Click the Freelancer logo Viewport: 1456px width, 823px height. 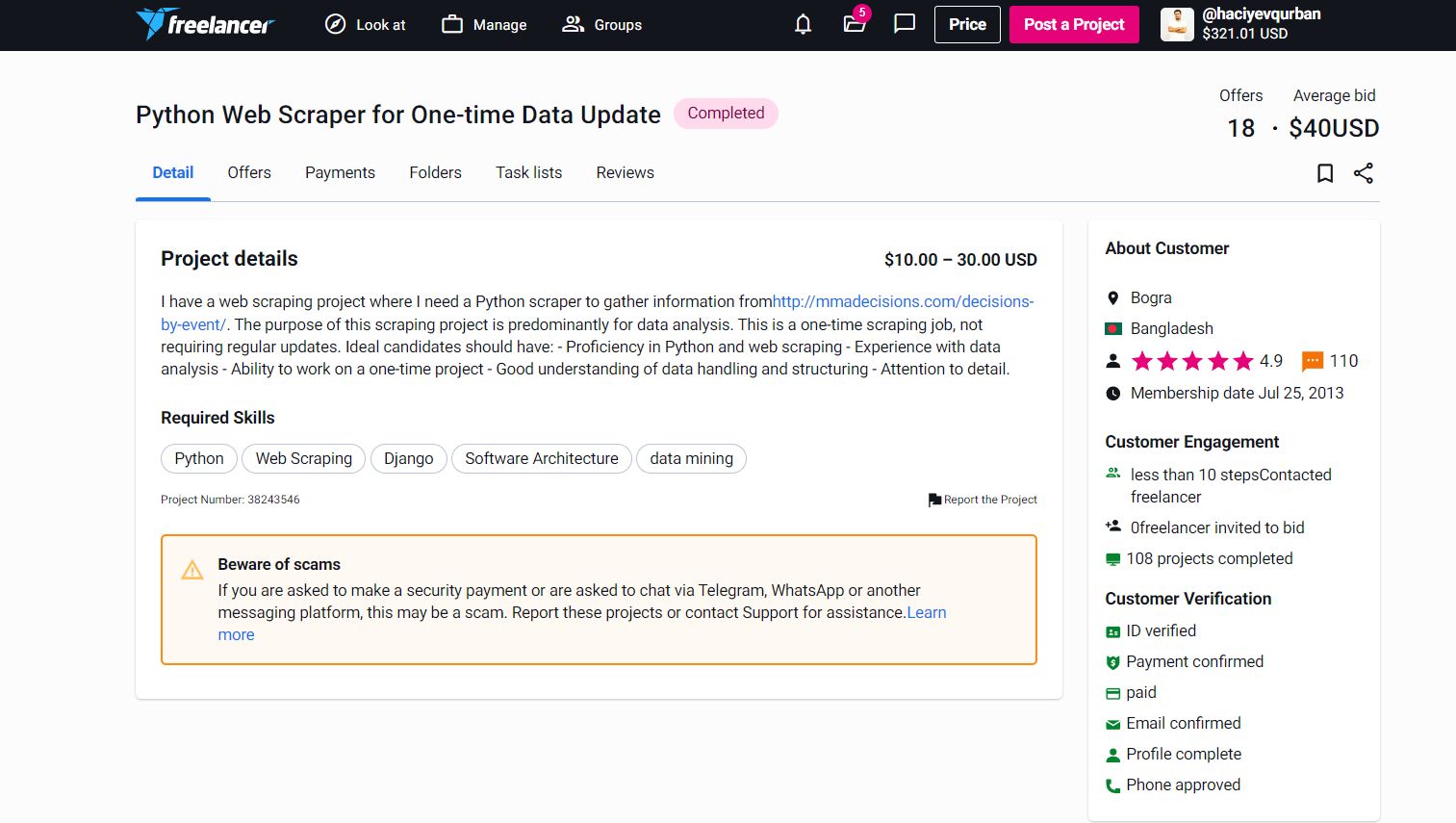point(205,24)
